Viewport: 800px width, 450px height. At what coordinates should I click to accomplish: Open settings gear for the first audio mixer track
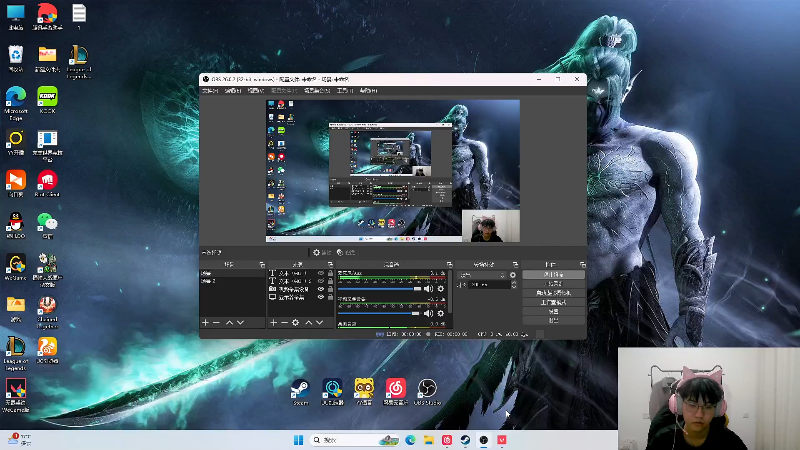coord(441,289)
